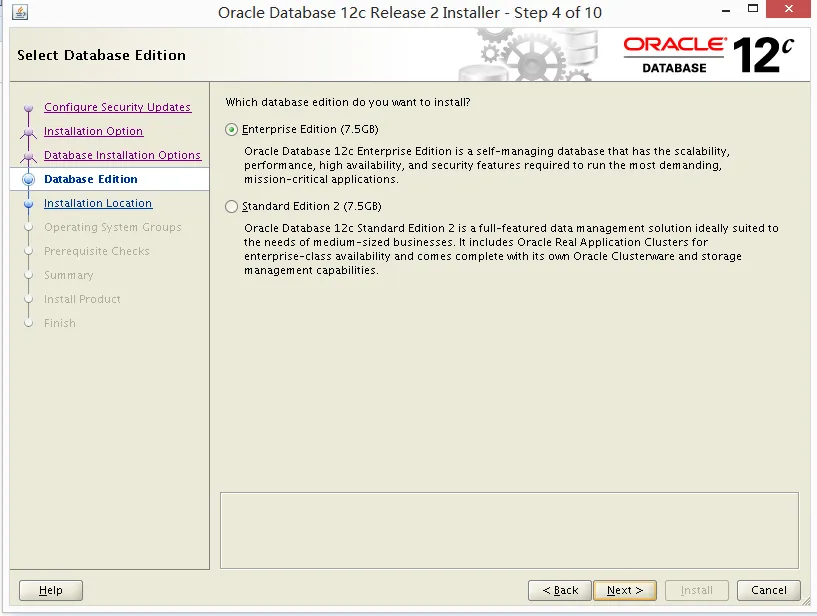This screenshot has height=616, width=817.
Task: Go to Installation Option step
Action: click(x=93, y=131)
